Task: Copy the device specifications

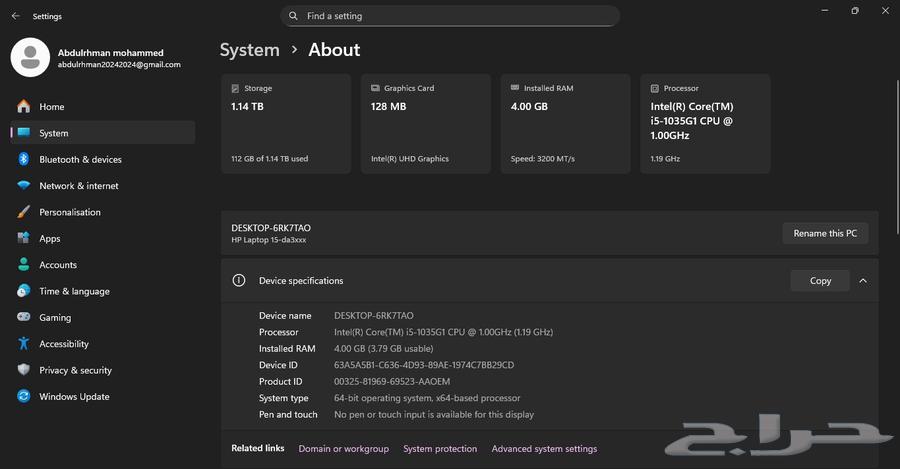Action: [x=820, y=281]
